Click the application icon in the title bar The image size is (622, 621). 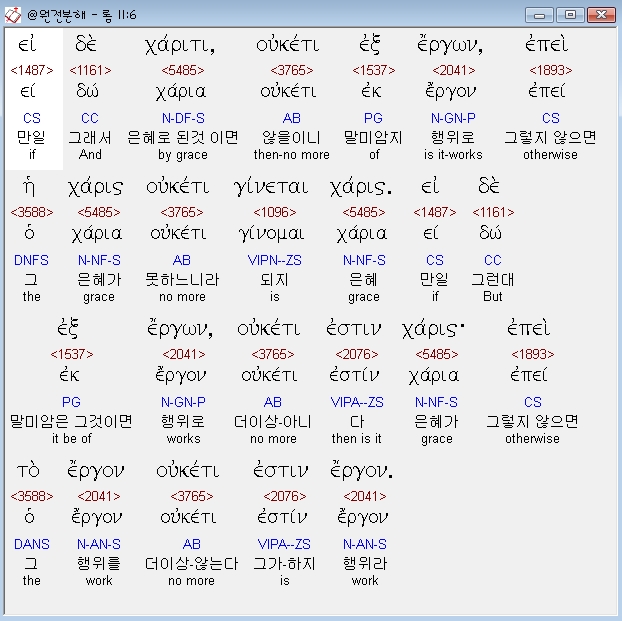tap(12, 15)
